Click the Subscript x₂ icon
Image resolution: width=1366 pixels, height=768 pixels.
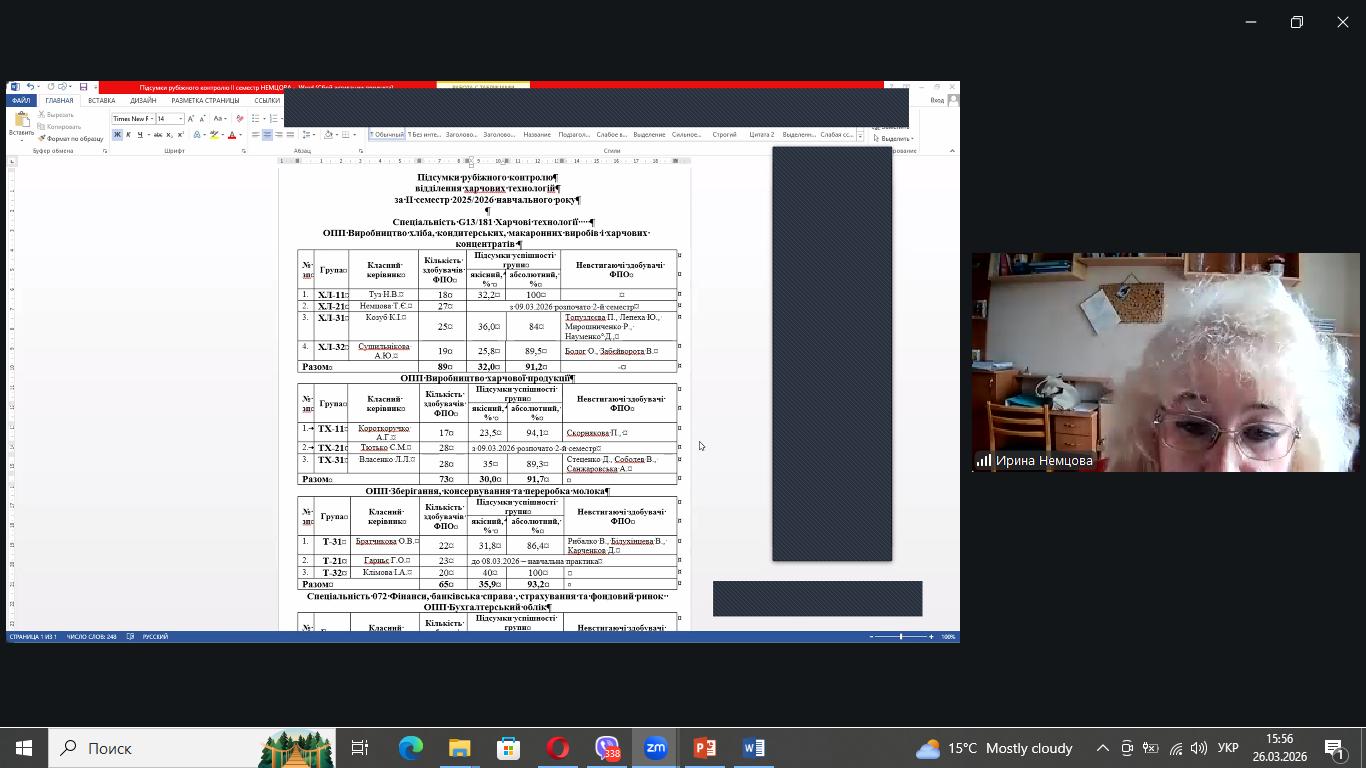166,135
